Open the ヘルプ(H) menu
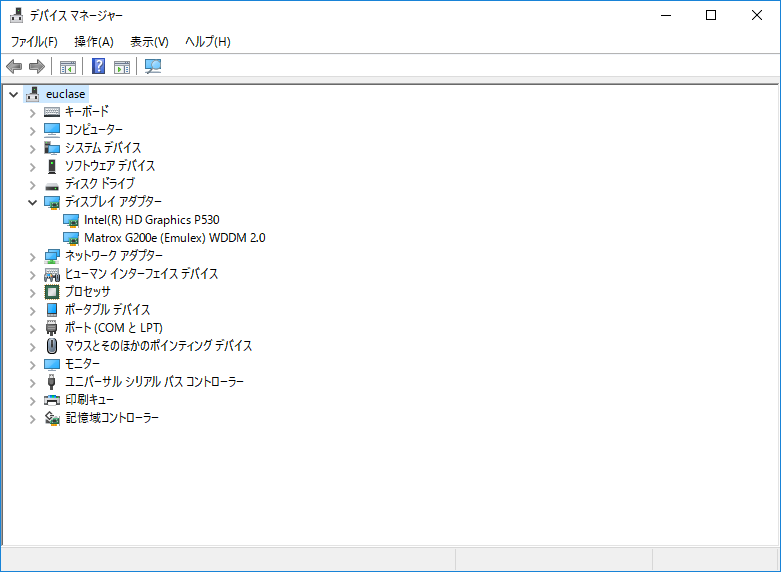Image resolution: width=781 pixels, height=572 pixels. pyautogui.click(x=207, y=41)
